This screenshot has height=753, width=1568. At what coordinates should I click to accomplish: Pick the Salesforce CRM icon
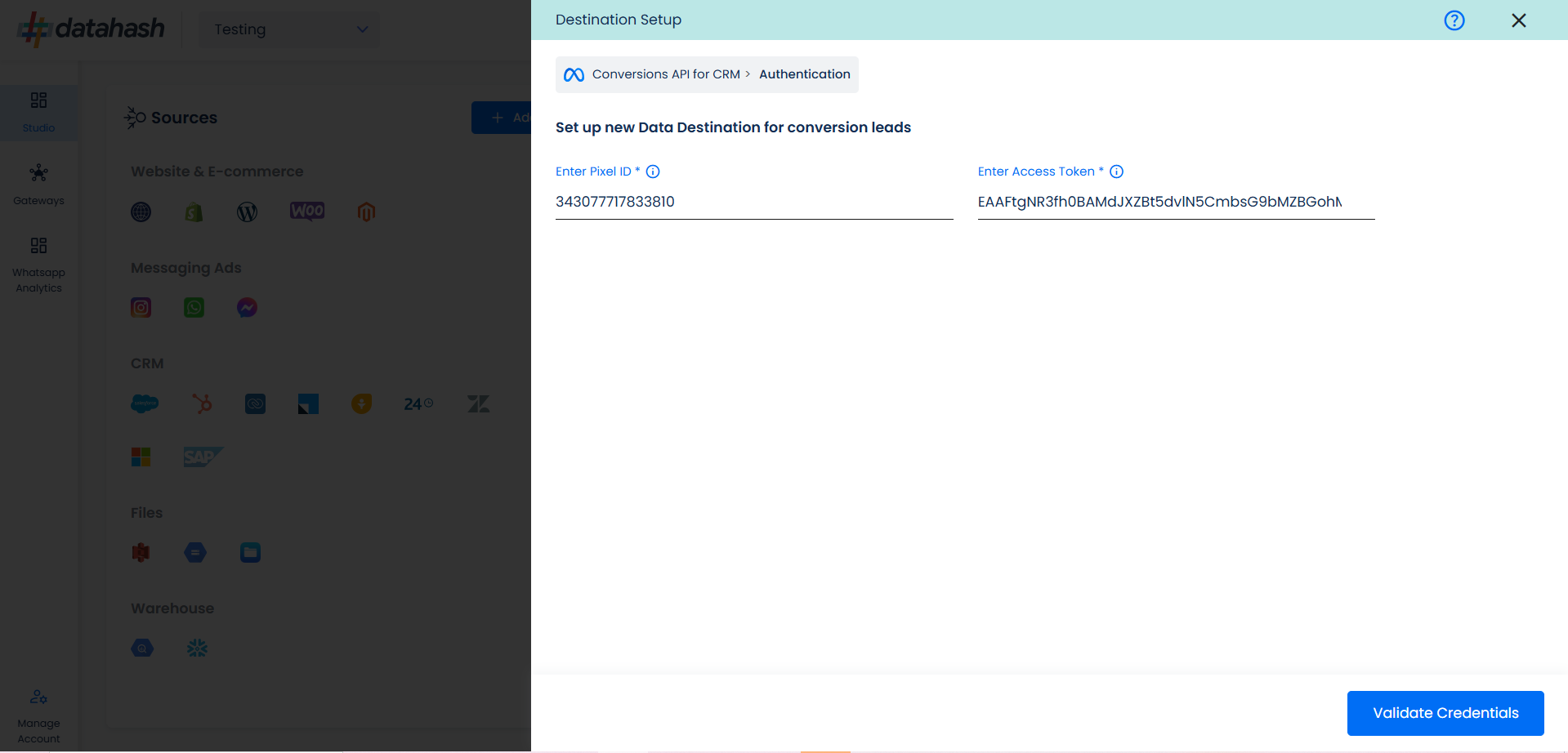pyautogui.click(x=145, y=403)
